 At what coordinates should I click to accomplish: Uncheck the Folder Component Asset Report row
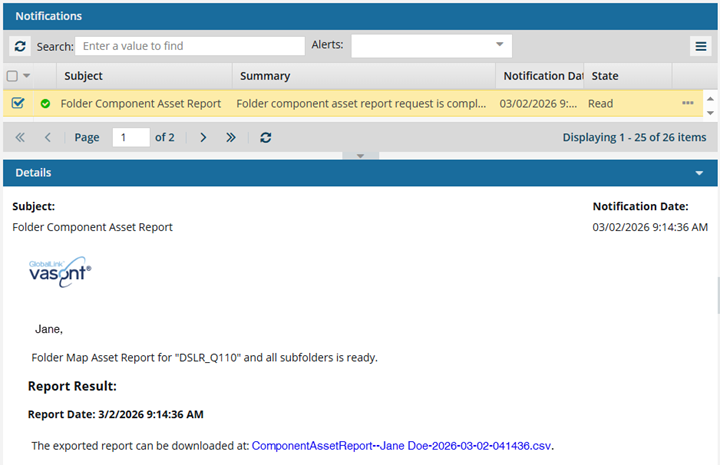18,103
